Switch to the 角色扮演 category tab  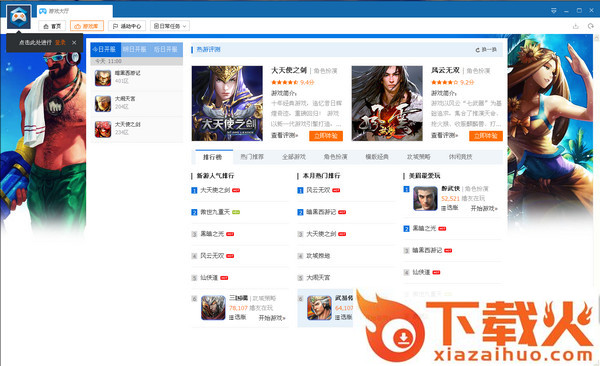(336, 157)
